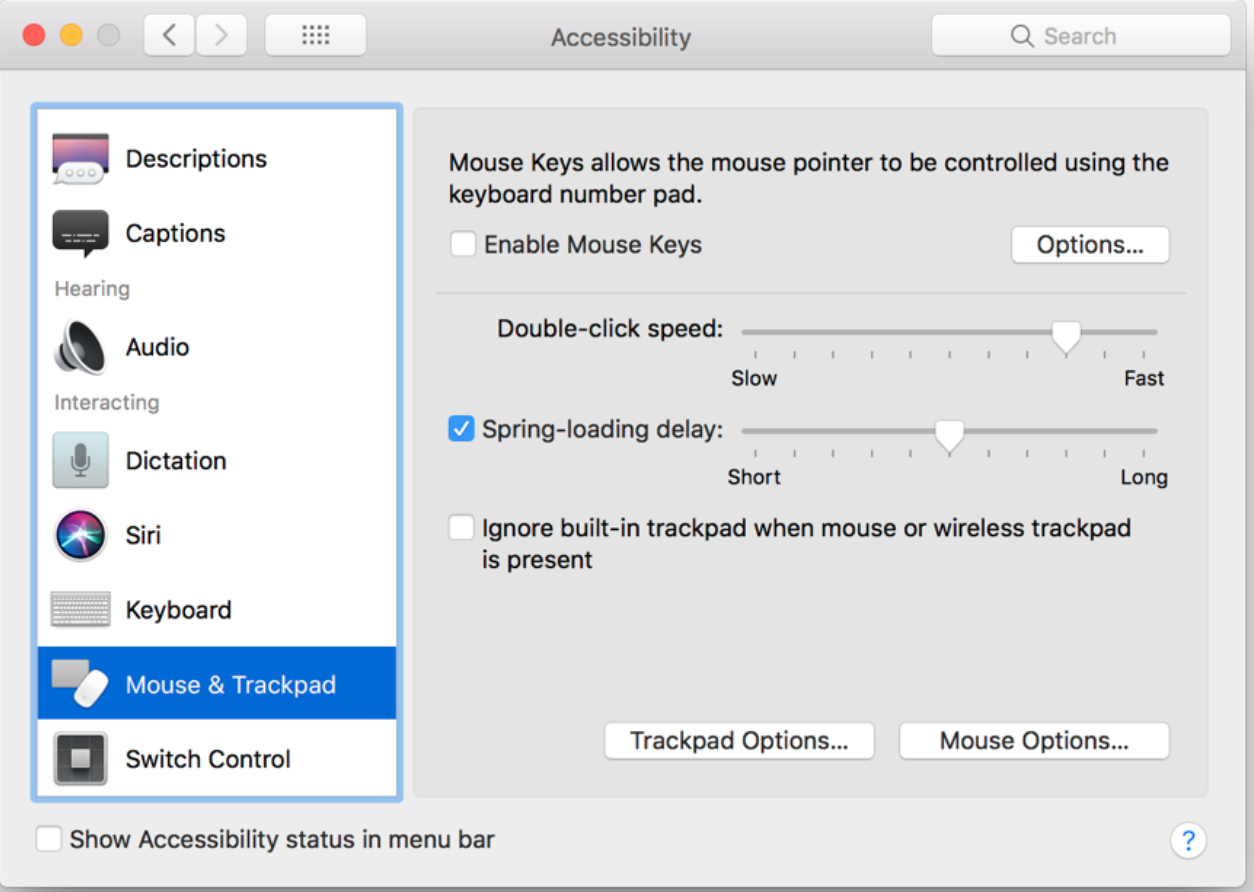Open Captions settings via its icon

tap(79, 232)
